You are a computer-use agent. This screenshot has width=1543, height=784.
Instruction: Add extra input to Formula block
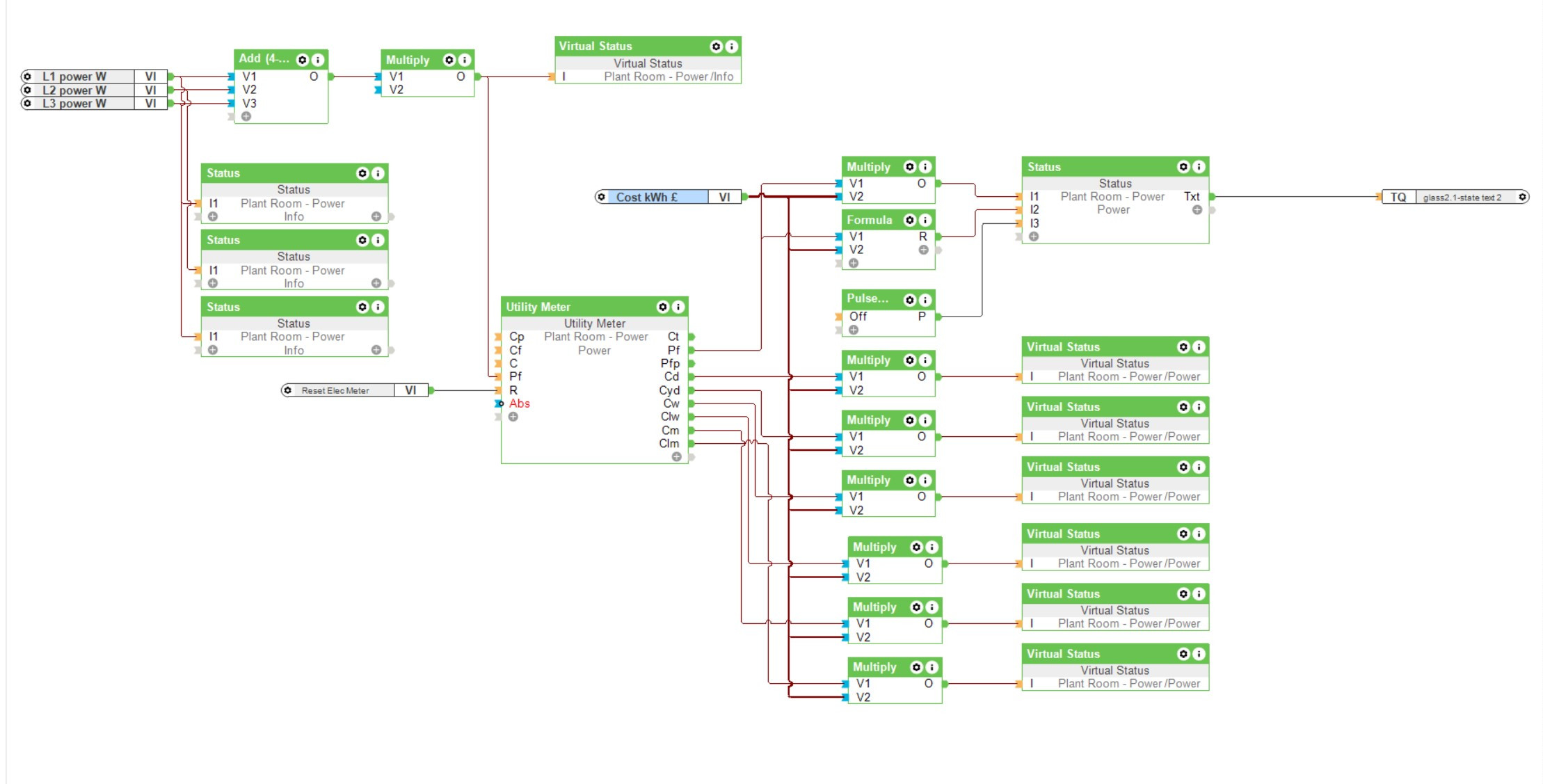854,263
